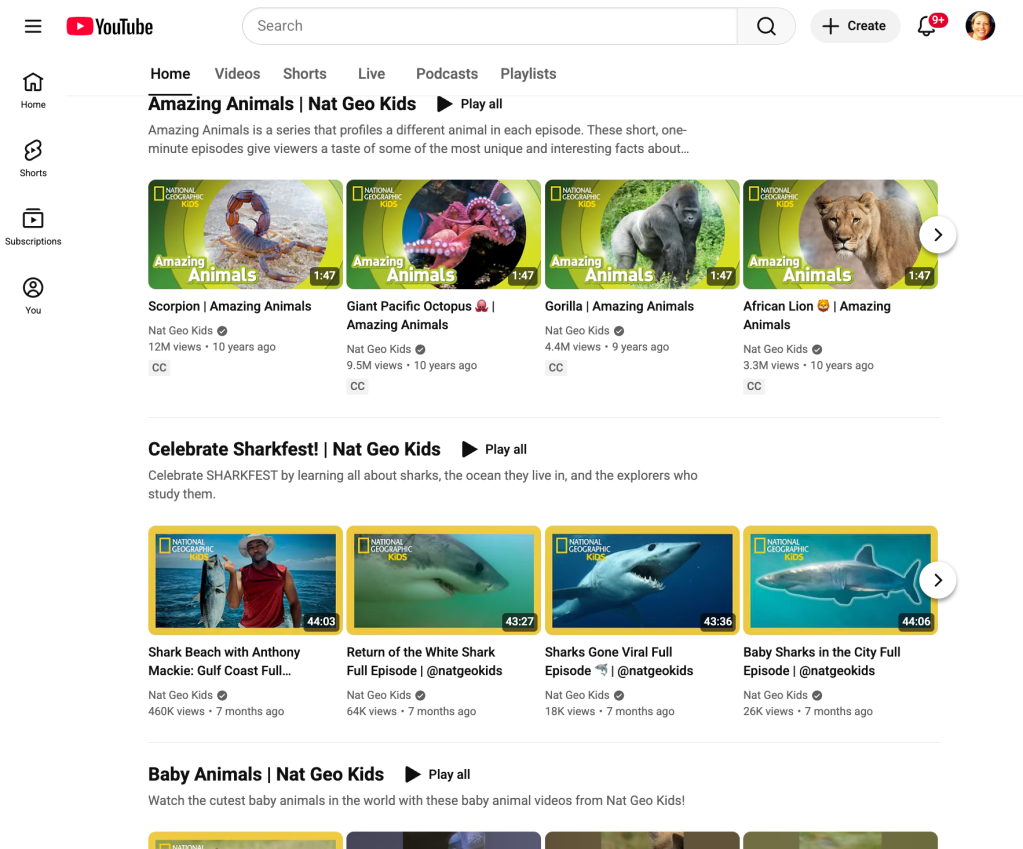This screenshot has height=849, width=1023.
Task: Open the user avatar account menu
Action: (x=979, y=26)
